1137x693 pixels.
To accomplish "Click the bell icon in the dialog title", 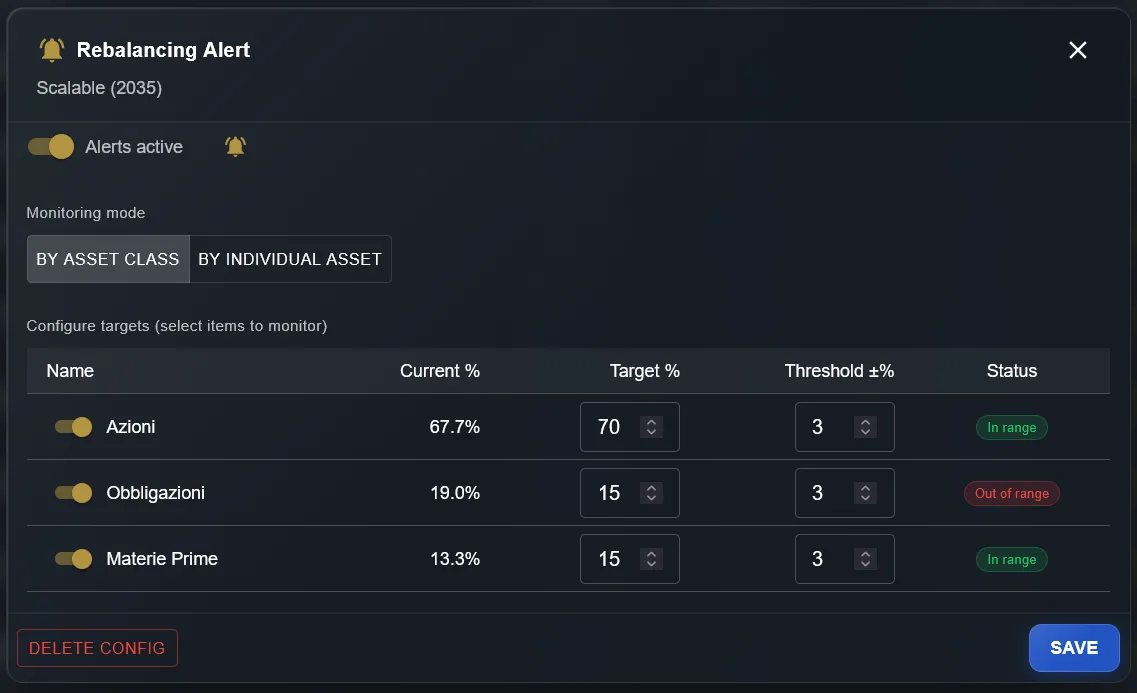I will click(x=51, y=48).
